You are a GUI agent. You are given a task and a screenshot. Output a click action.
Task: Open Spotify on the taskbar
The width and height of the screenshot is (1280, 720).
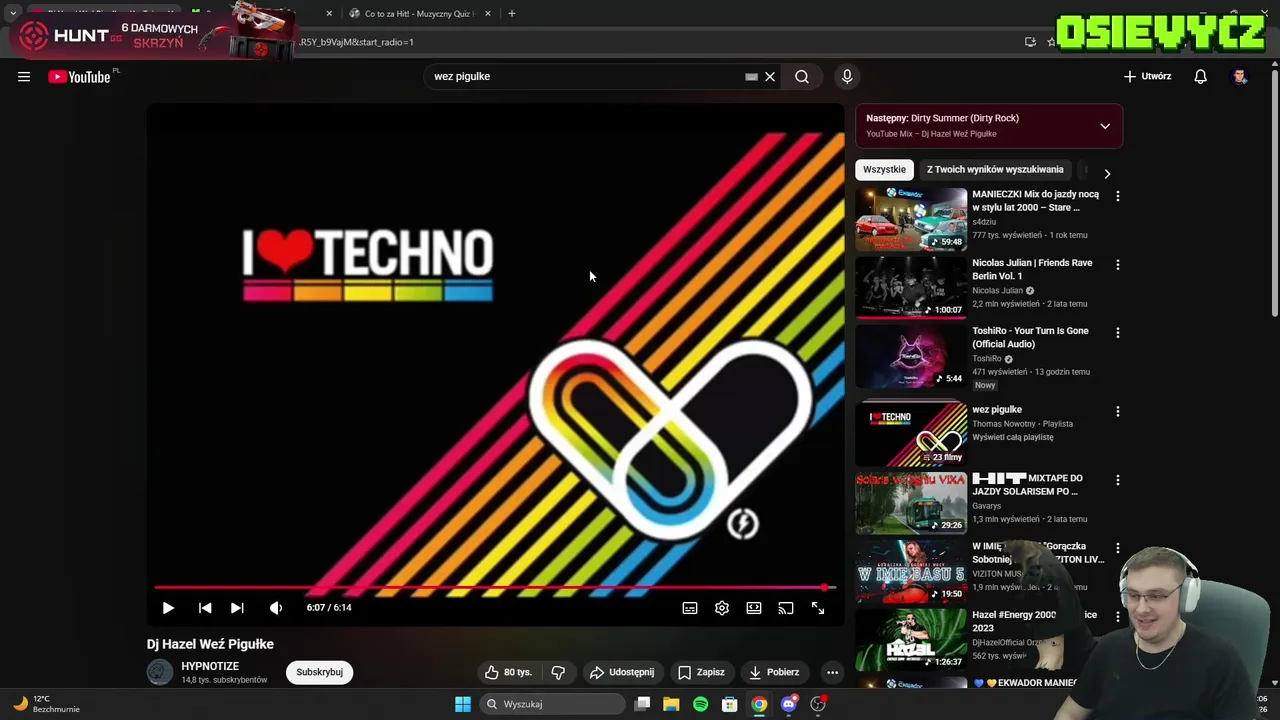[x=700, y=704]
